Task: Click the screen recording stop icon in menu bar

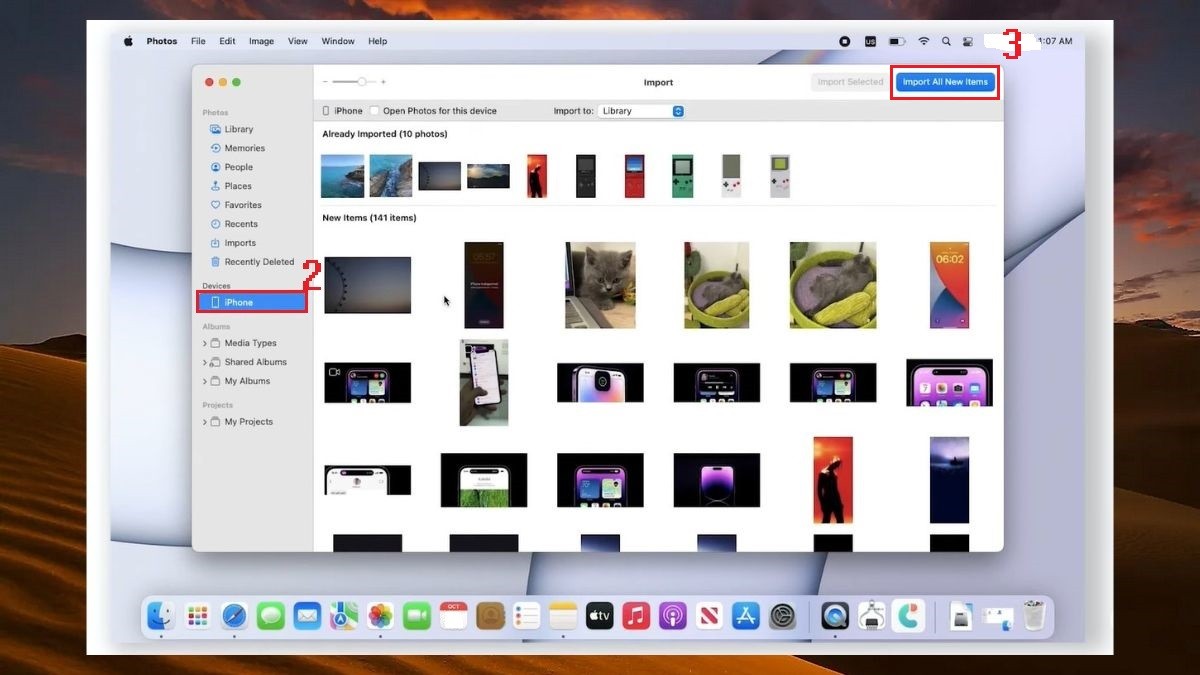Action: 845,41
